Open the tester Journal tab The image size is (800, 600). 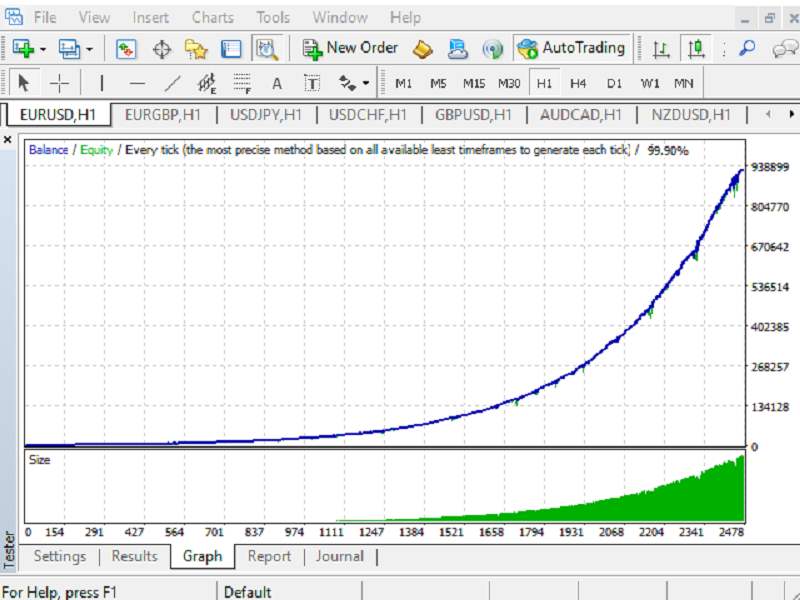pyautogui.click(x=340, y=556)
